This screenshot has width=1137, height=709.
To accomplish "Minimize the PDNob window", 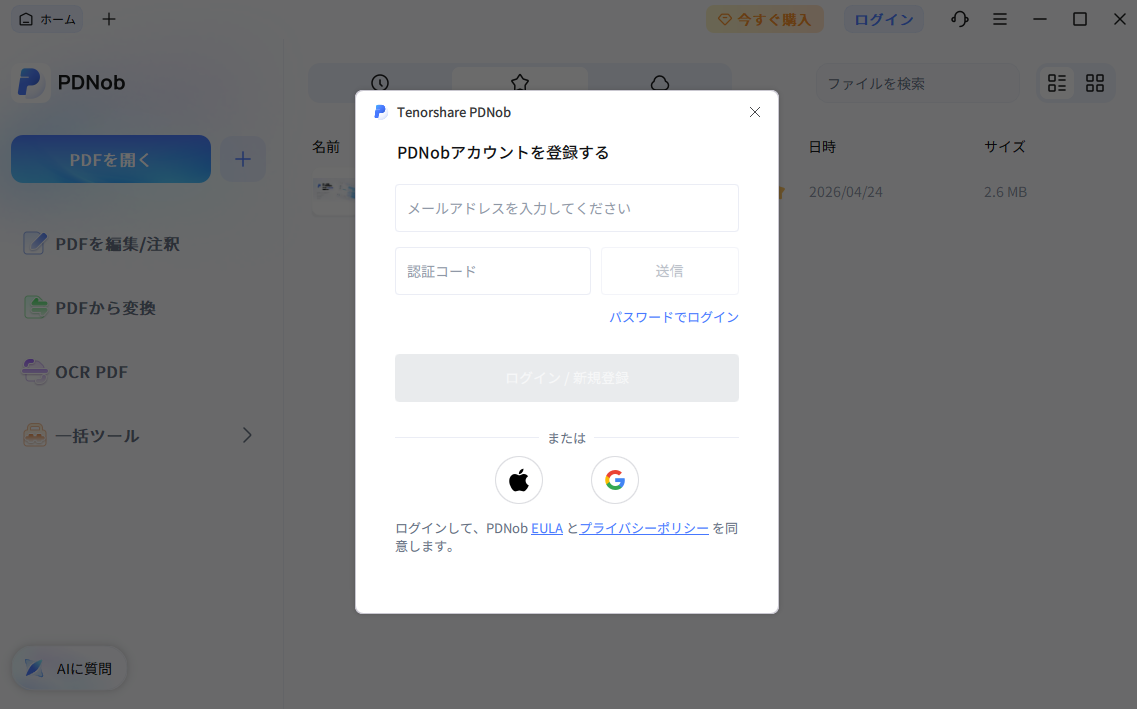I will pos(1040,20).
